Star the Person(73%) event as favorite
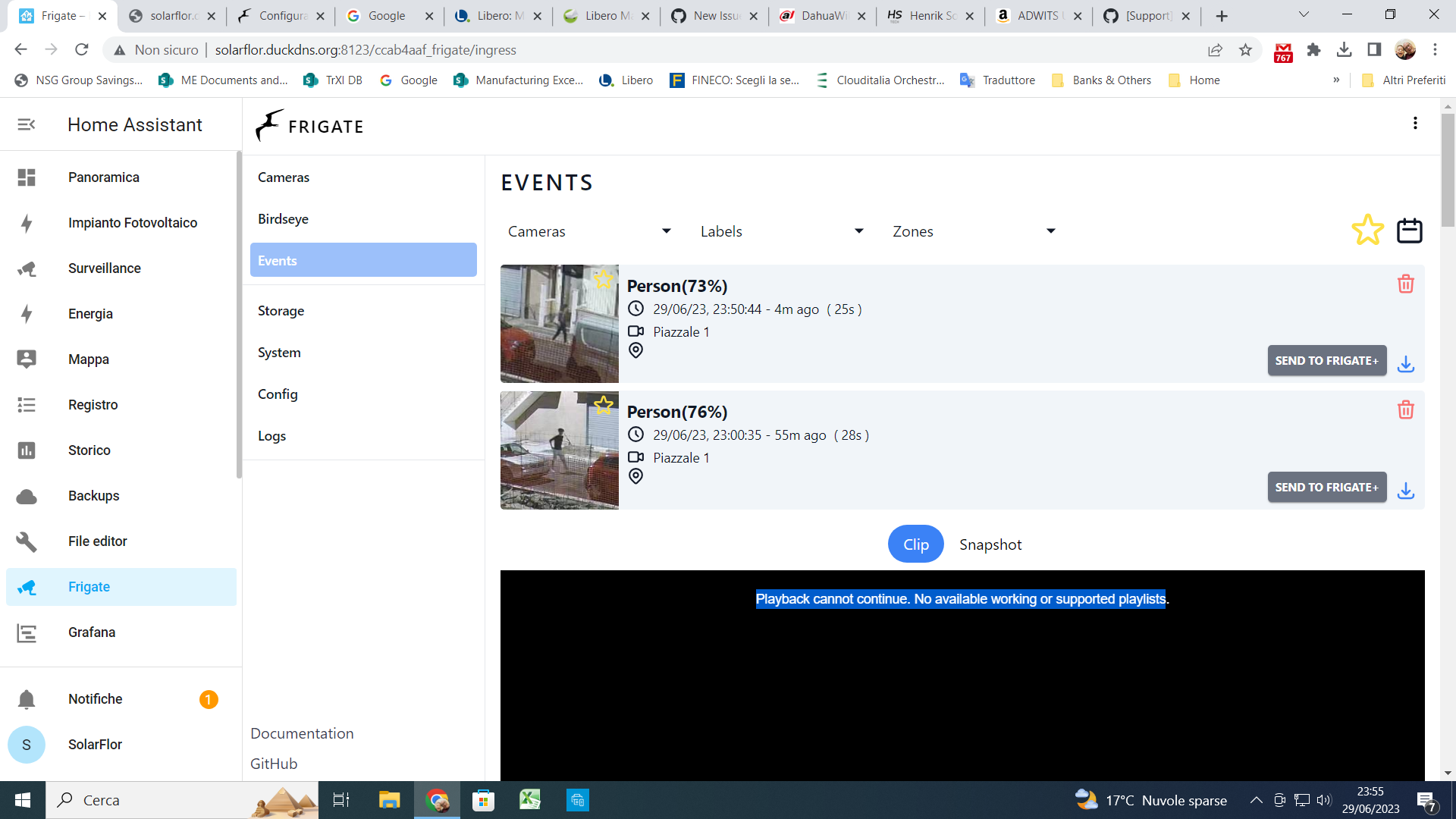Viewport: 1456px width, 819px height. click(604, 279)
